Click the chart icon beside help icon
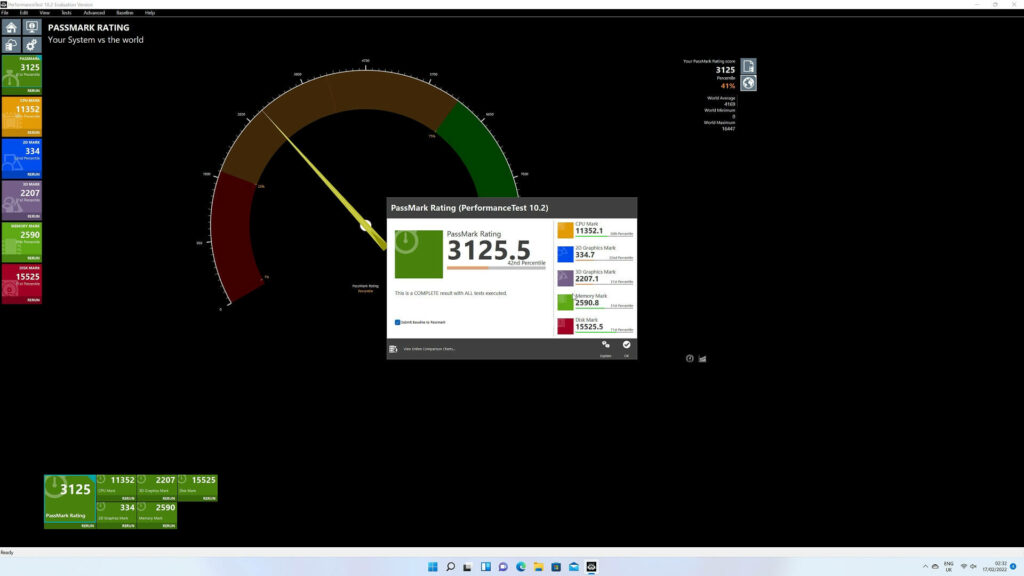 tap(703, 359)
